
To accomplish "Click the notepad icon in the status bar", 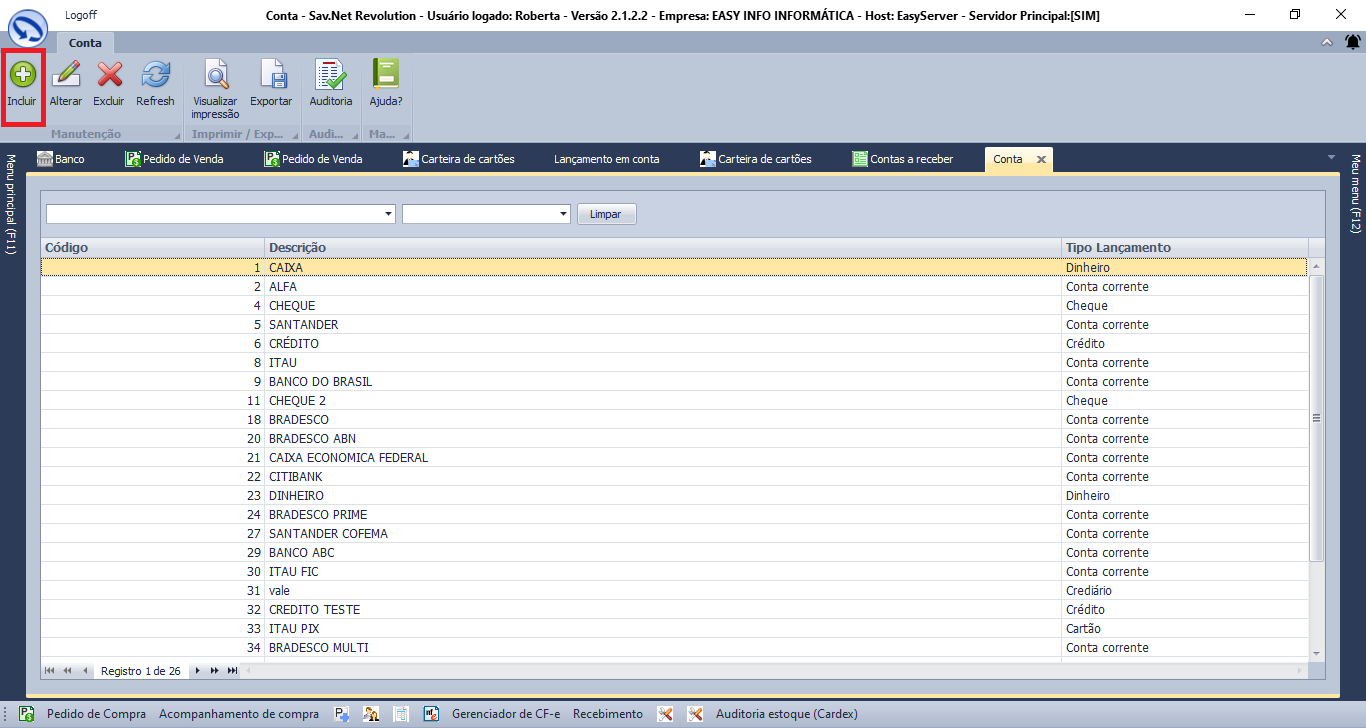I will tap(401, 714).
